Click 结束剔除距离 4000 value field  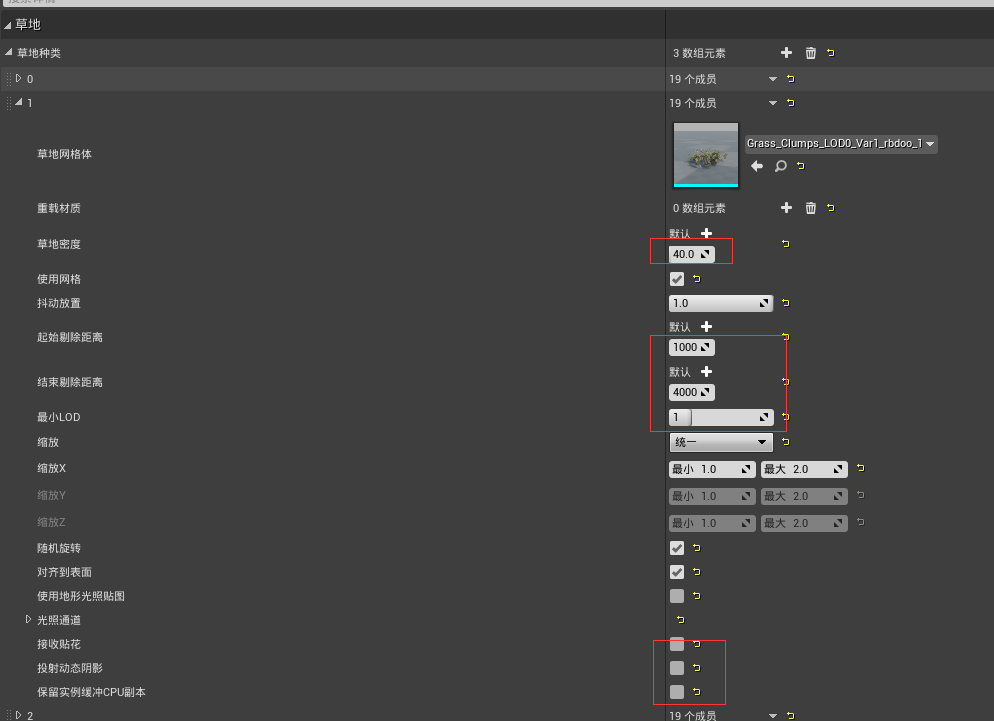click(692, 392)
